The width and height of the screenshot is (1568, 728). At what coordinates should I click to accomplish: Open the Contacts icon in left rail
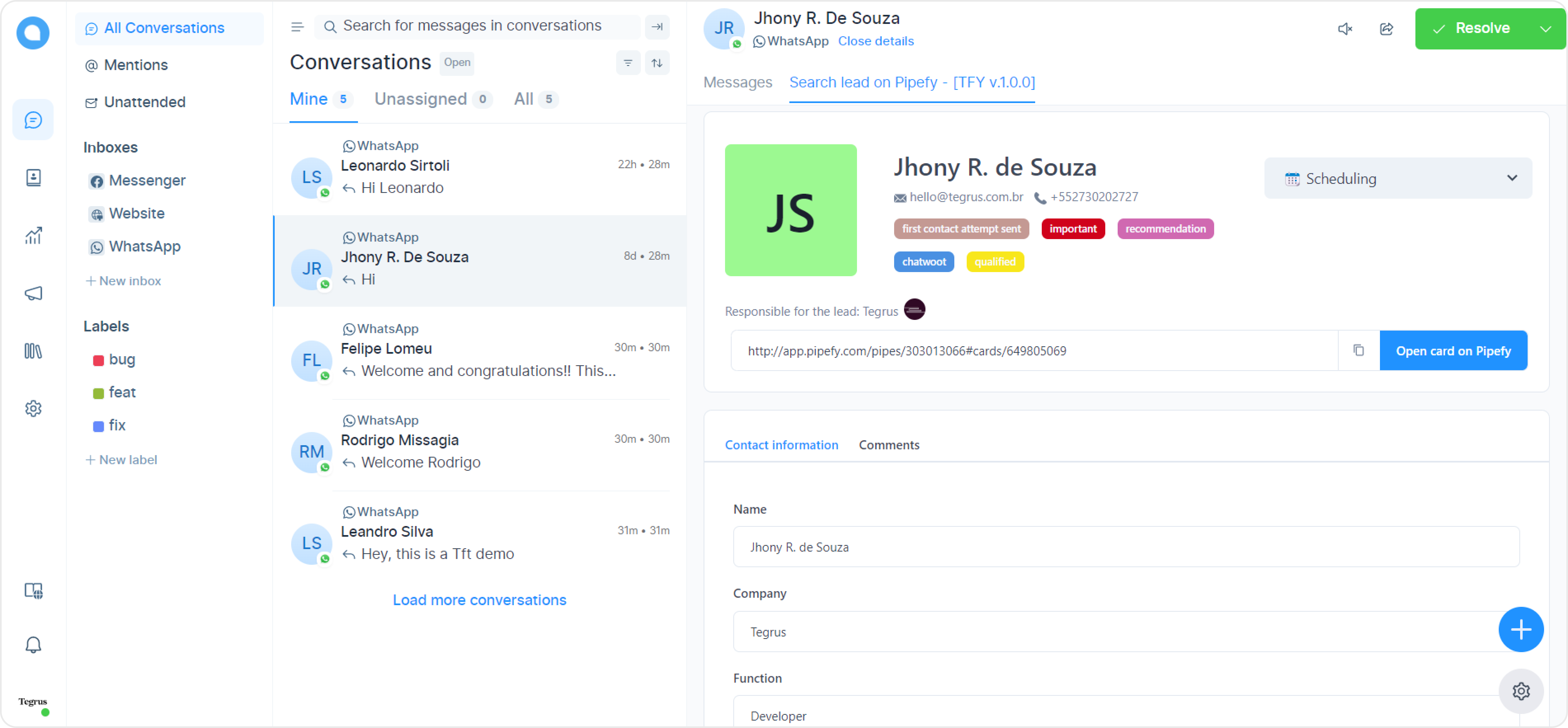point(33,178)
